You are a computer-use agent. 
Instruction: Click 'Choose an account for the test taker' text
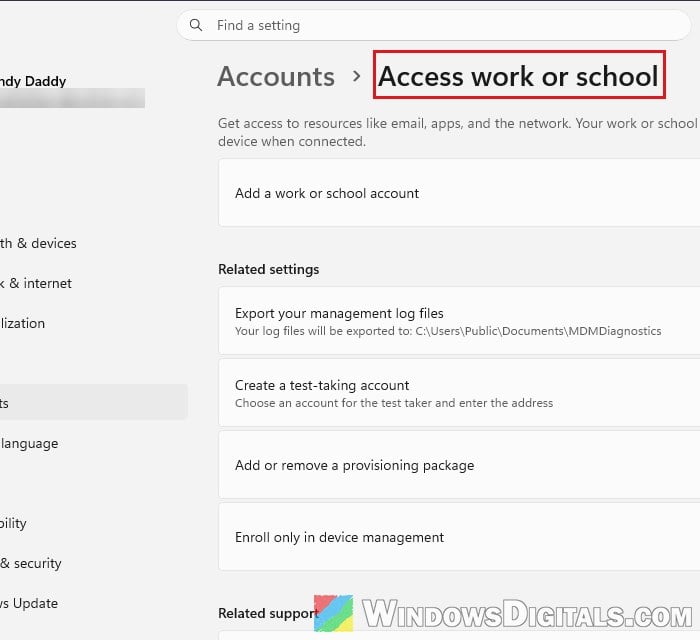pyautogui.click(x=394, y=403)
